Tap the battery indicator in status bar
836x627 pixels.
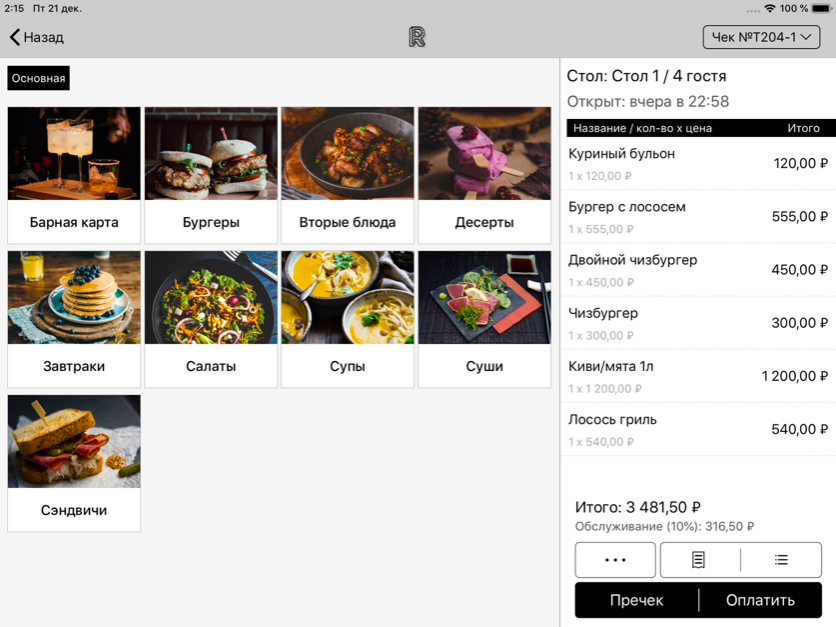point(822,8)
